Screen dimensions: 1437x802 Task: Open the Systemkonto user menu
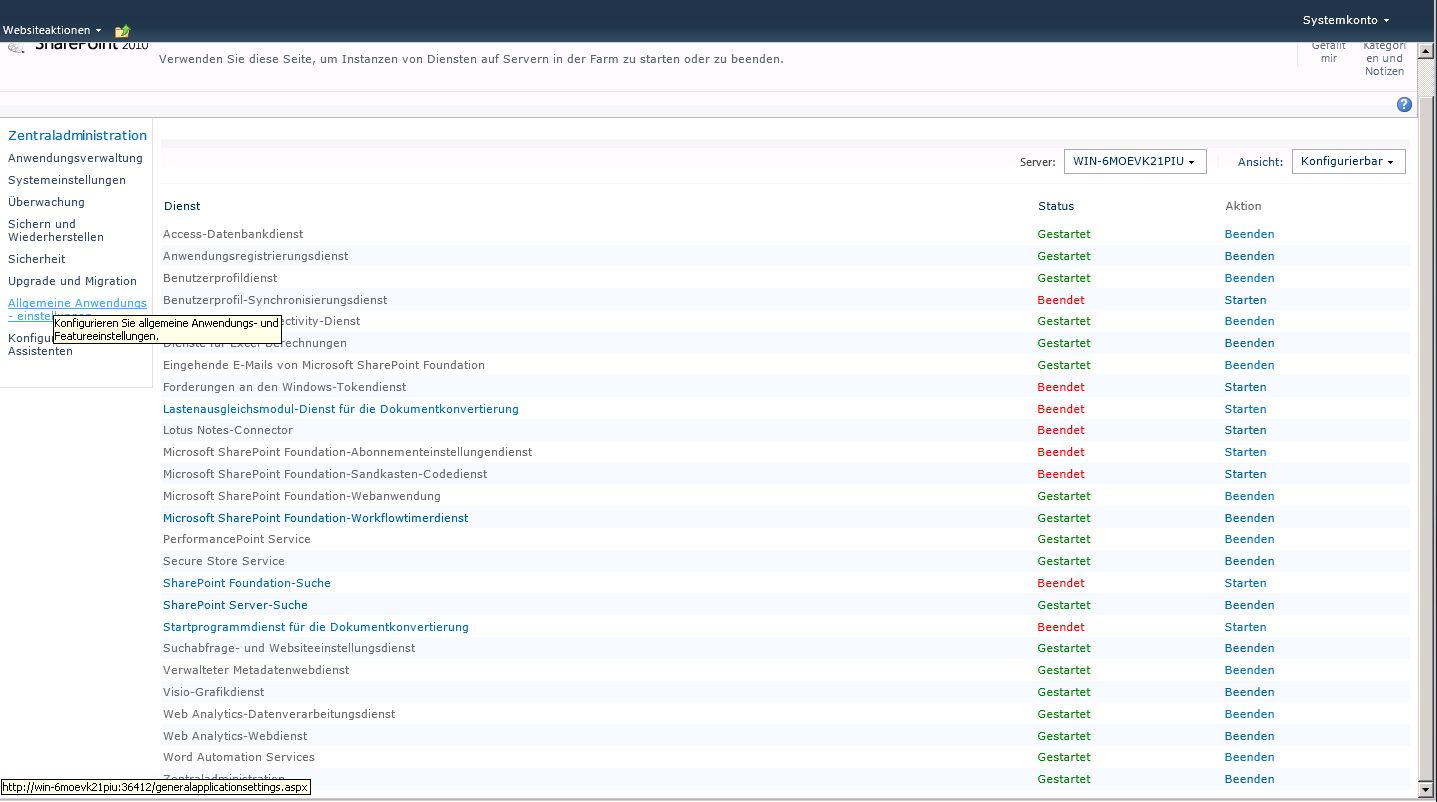(x=1345, y=20)
